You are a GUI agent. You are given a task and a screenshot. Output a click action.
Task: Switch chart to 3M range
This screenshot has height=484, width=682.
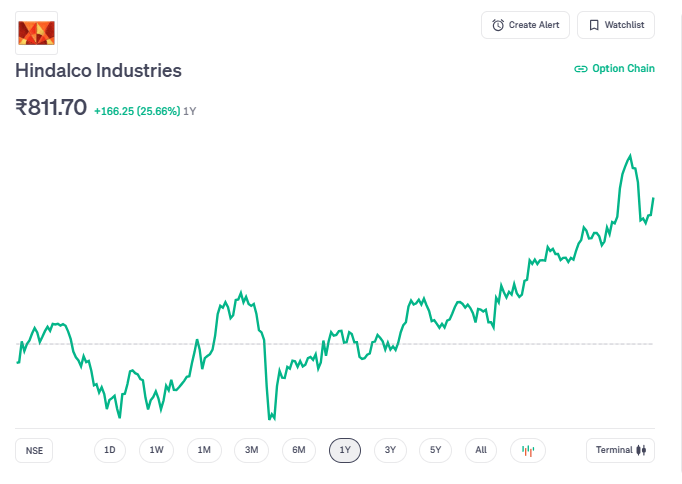(252, 450)
